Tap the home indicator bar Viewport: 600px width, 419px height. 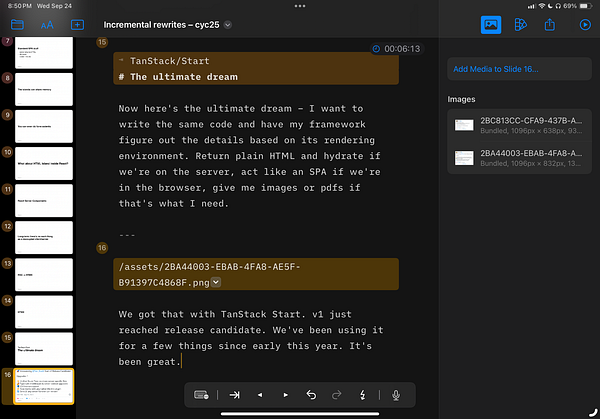[x=300, y=414]
